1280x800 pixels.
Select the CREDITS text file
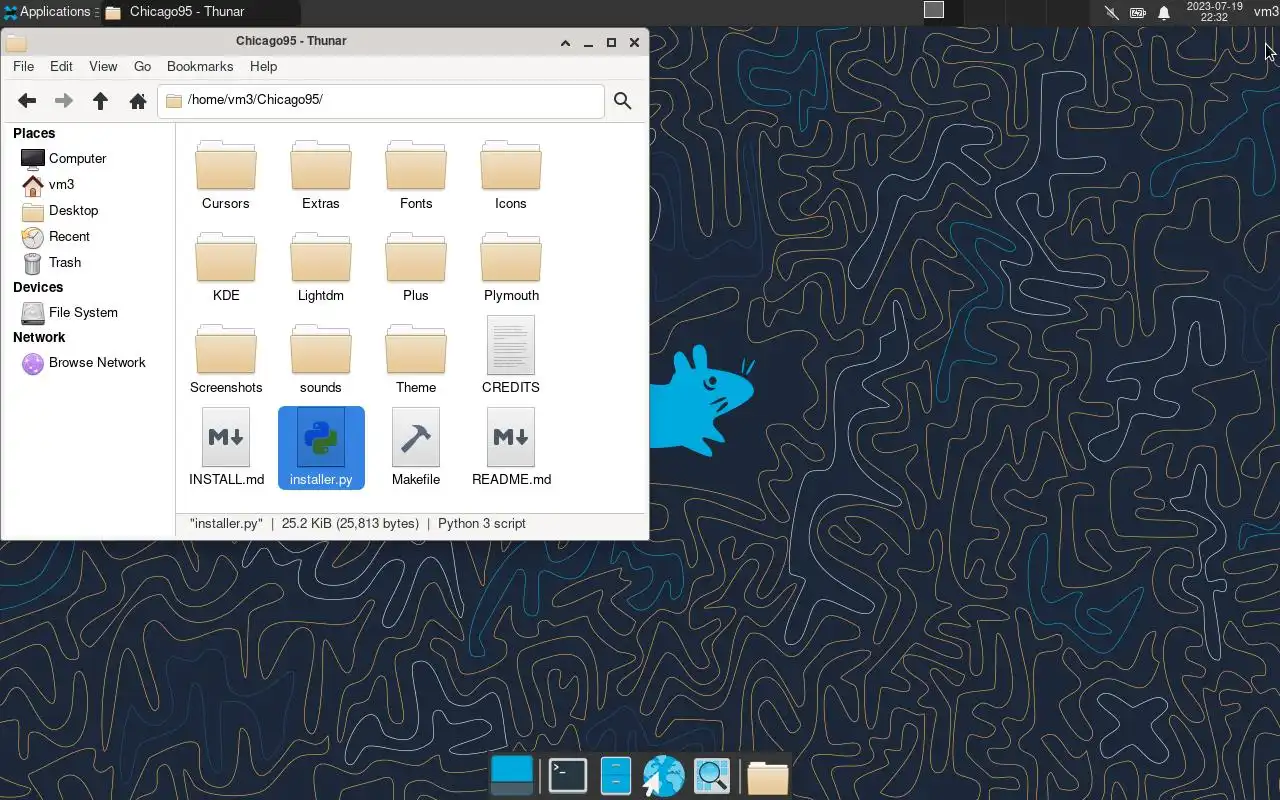(511, 355)
